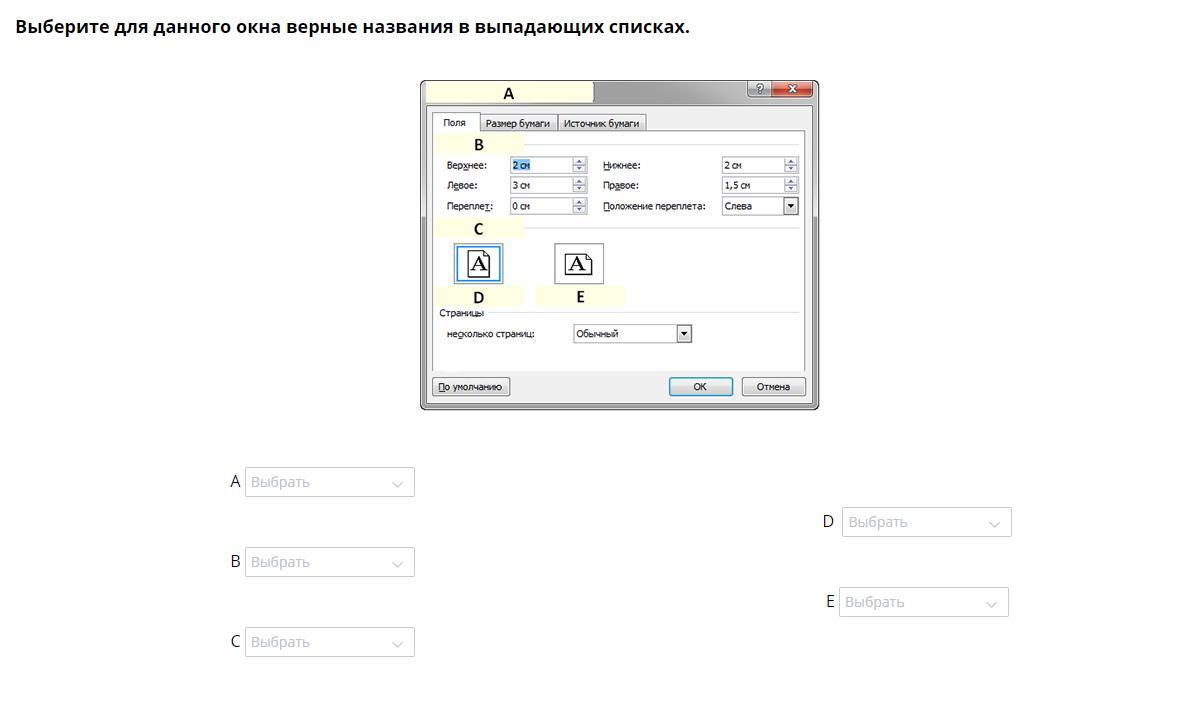Open the Размер бумаги tab
Image resolution: width=1188 pixels, height=721 pixels.
pyautogui.click(x=518, y=123)
